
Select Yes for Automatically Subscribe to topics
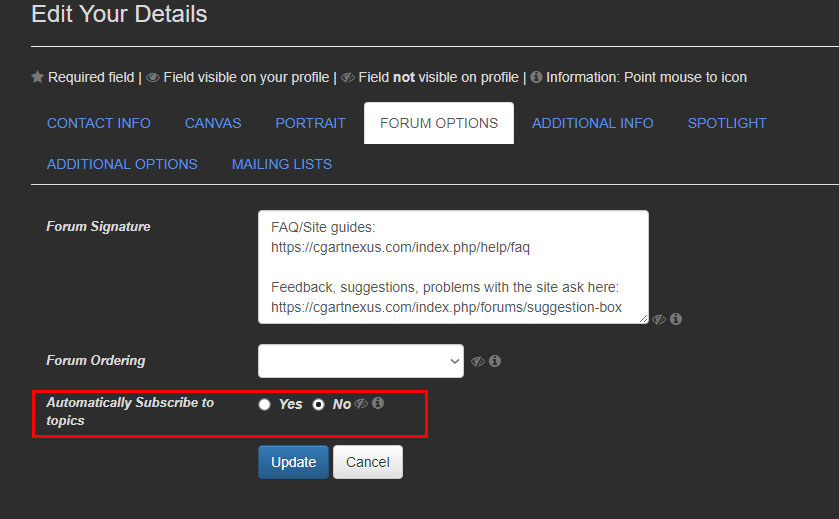(265, 405)
